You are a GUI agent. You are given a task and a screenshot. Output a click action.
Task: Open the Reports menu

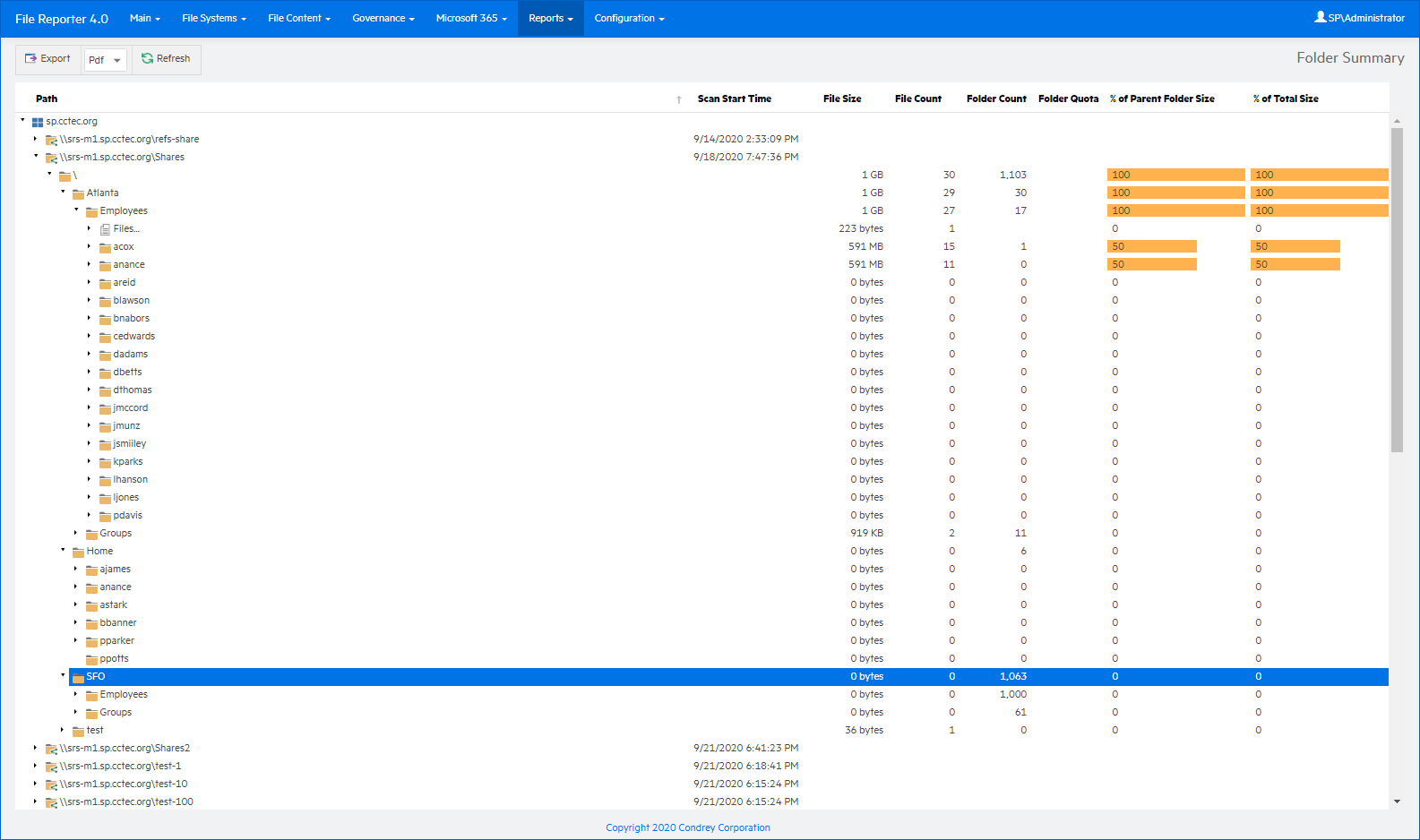[x=550, y=18]
